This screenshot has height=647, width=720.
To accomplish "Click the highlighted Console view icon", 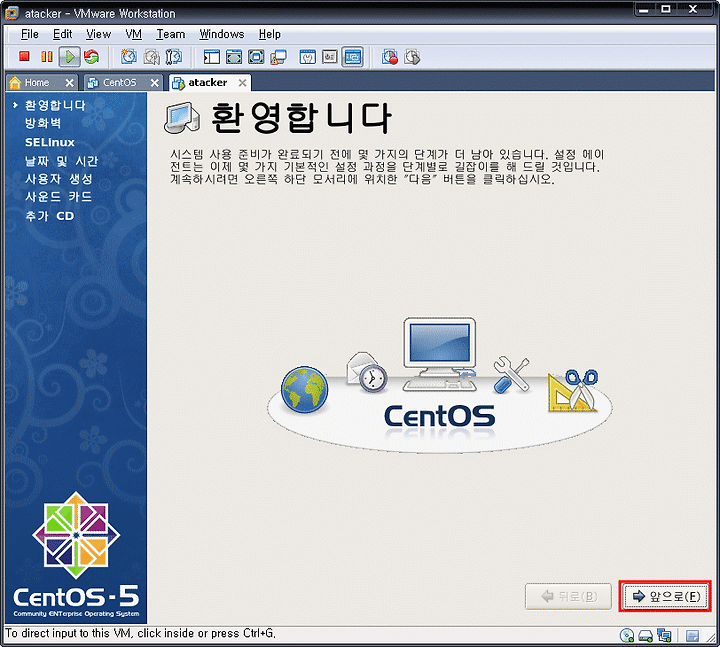I will point(352,57).
